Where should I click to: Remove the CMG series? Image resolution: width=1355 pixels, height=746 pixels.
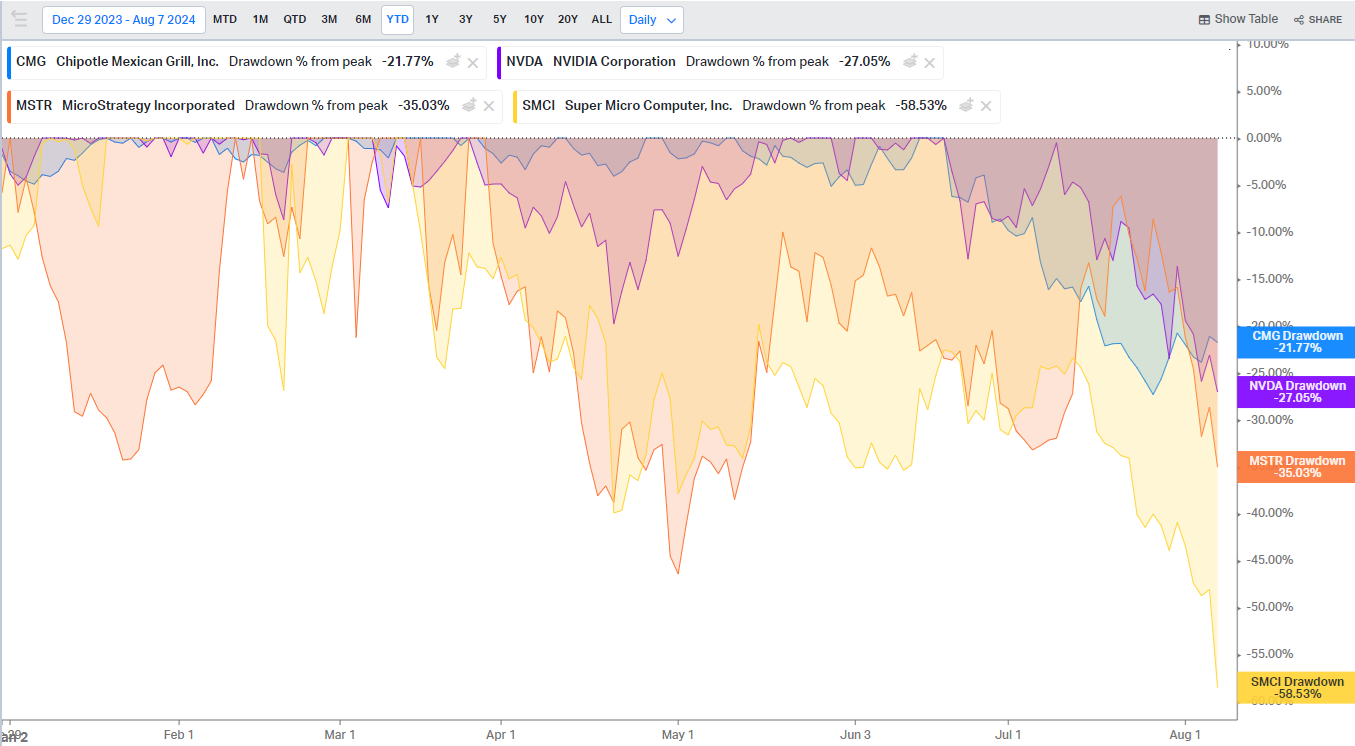(473, 63)
